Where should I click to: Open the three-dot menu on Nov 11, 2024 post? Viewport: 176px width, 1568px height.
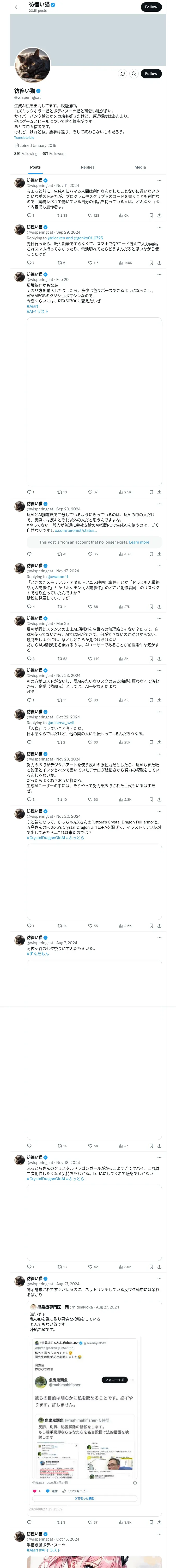pos(159,180)
